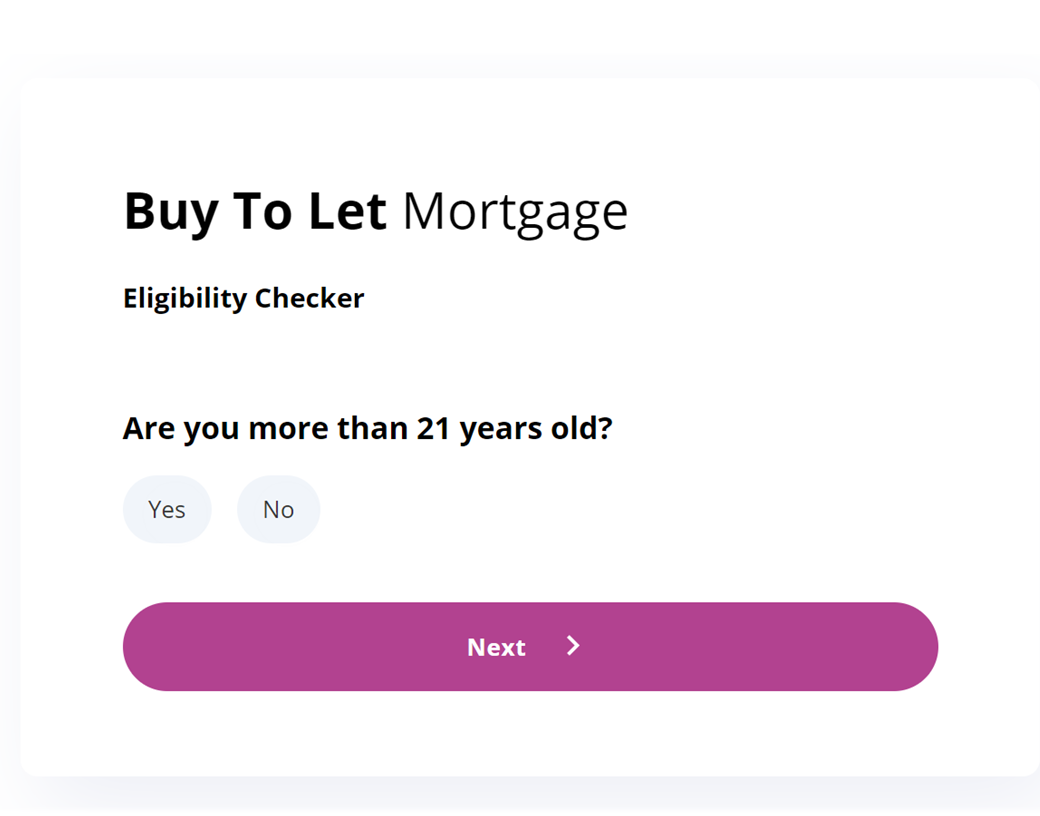
Task: Click the bold Buy To Let text
Action: (255, 213)
